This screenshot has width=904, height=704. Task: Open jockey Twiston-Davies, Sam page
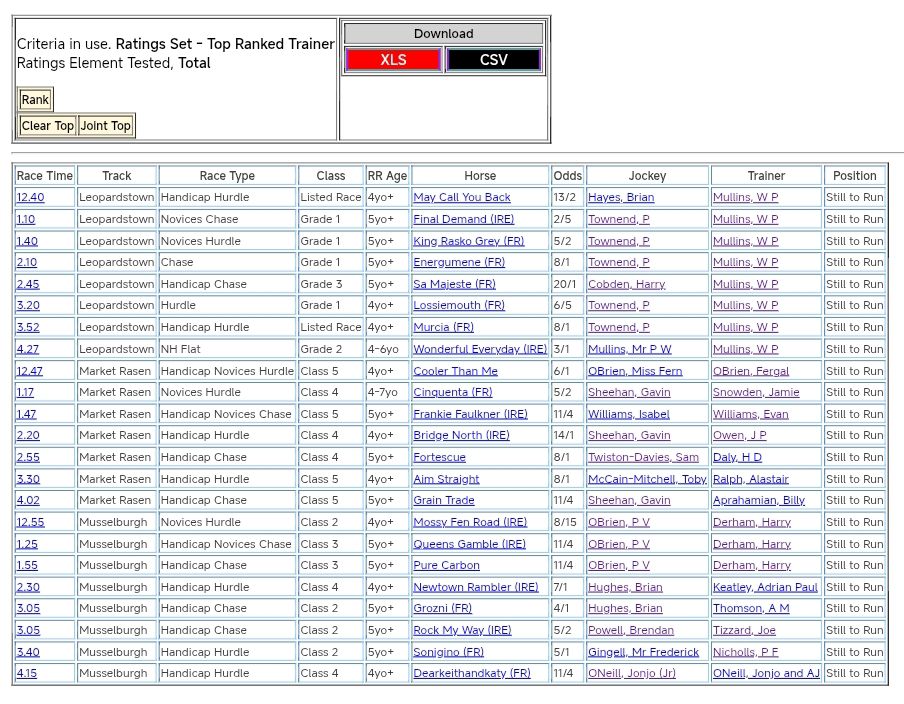pyautogui.click(x=643, y=458)
